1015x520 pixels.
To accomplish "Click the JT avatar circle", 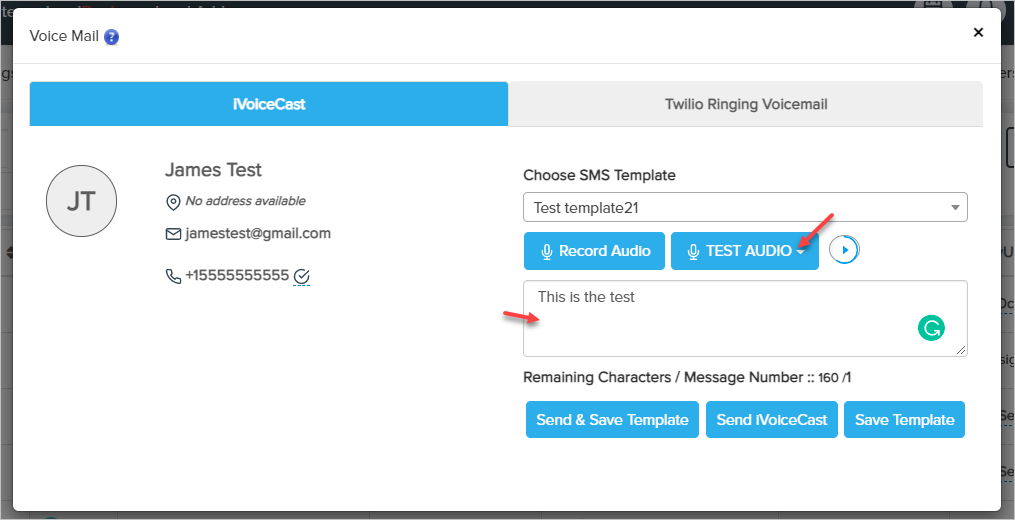I will [x=81, y=201].
